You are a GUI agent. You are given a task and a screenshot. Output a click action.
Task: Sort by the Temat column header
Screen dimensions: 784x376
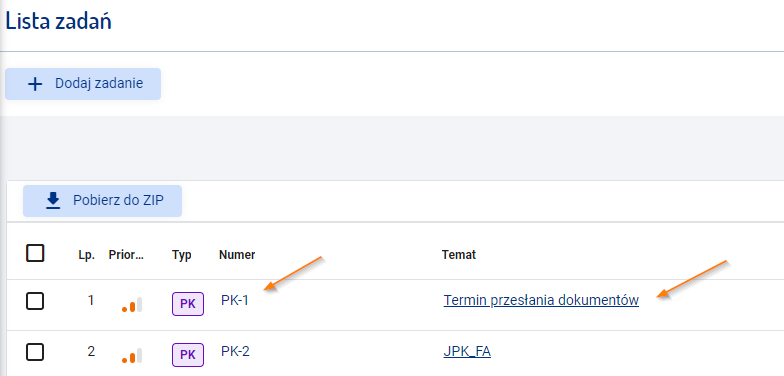click(x=459, y=255)
